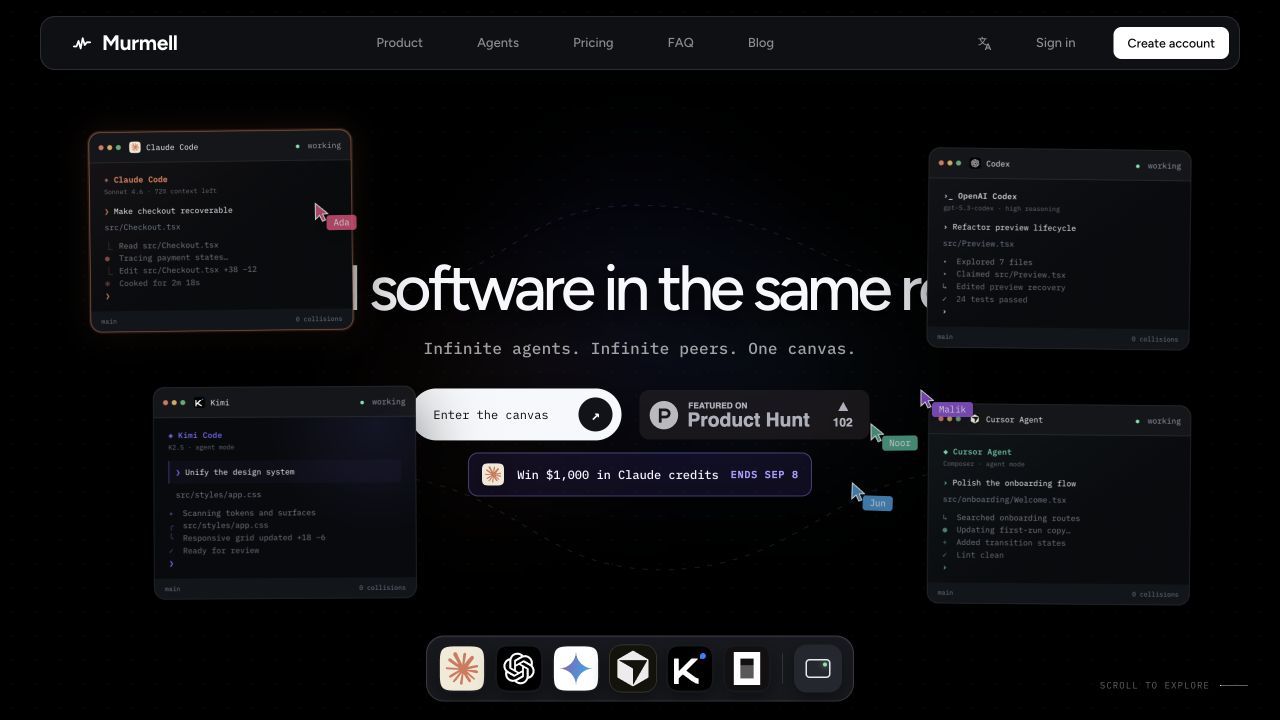Click Codex window title icon
Viewport: 1280px width, 720px height.
click(x=975, y=163)
